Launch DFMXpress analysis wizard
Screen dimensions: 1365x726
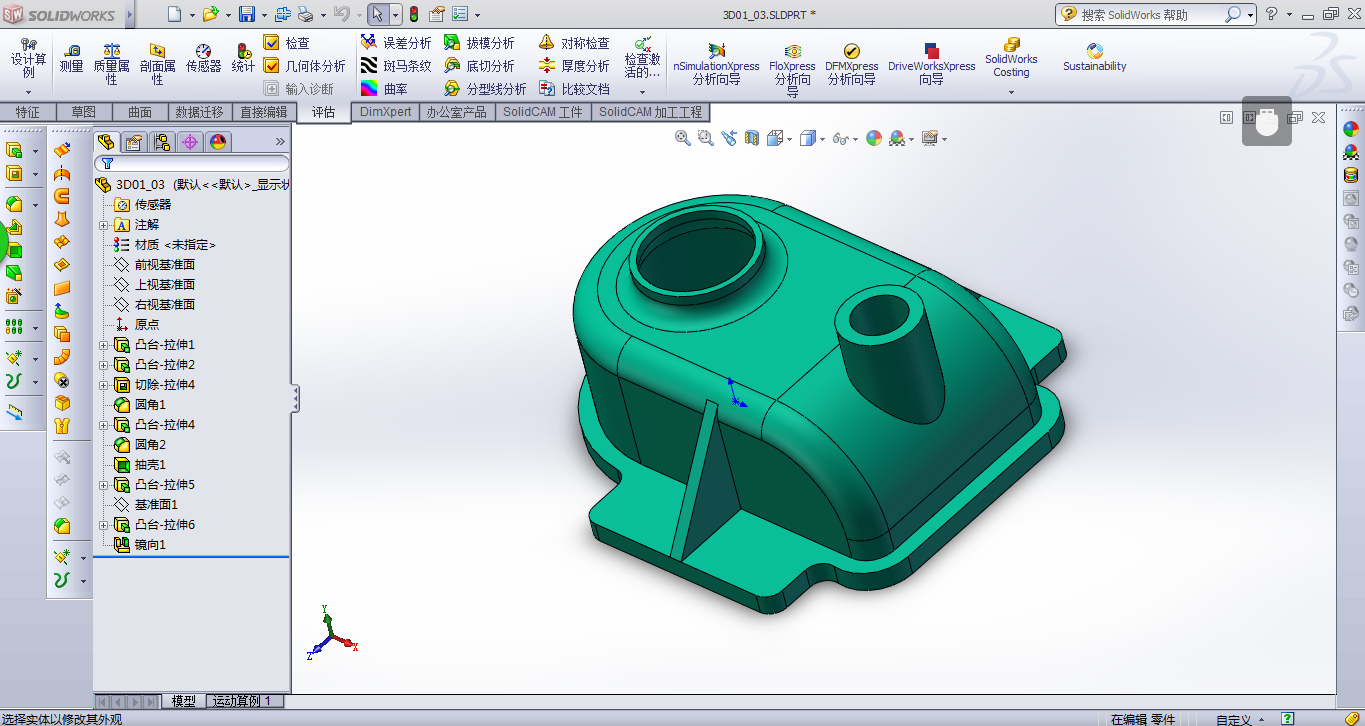tap(852, 65)
